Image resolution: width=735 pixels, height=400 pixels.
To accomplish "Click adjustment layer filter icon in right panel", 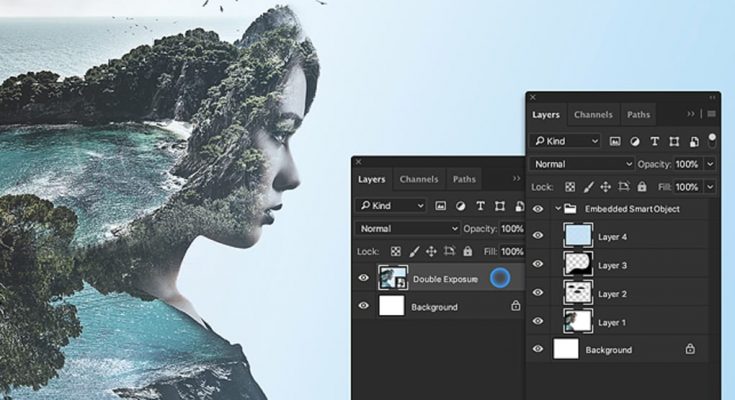I will (x=635, y=141).
